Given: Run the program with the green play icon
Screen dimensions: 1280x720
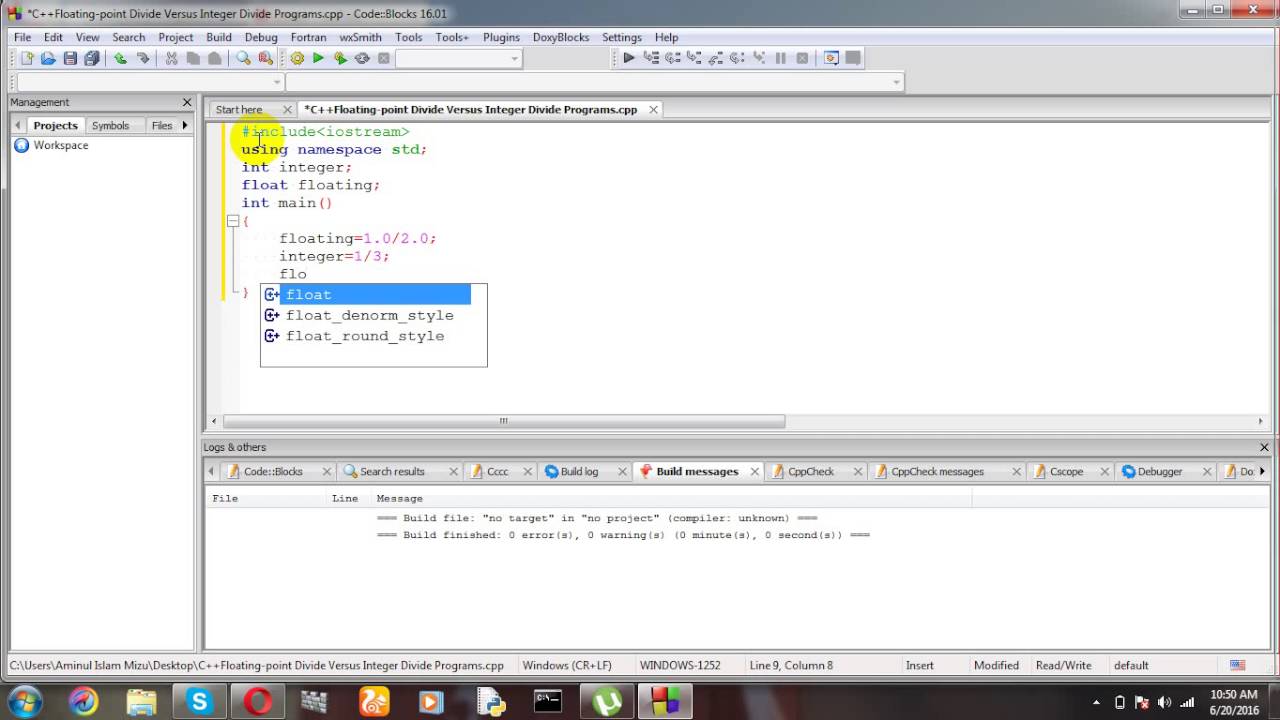Looking at the screenshot, I should (318, 58).
